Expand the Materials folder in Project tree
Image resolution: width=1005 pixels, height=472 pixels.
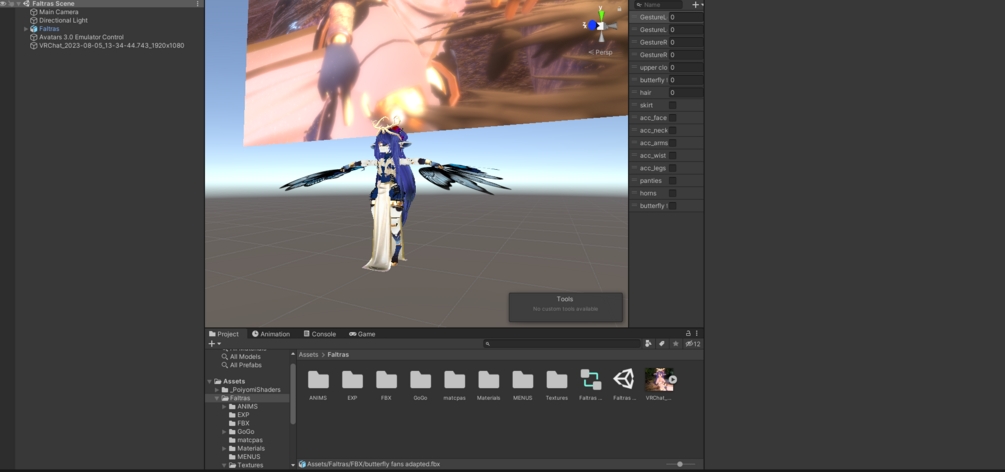pyautogui.click(x=224, y=448)
